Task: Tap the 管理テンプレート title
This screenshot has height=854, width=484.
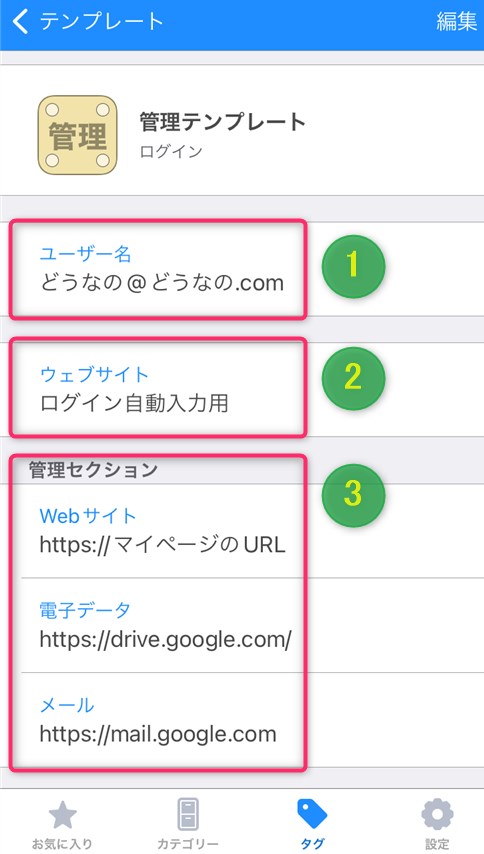Action: point(222,122)
